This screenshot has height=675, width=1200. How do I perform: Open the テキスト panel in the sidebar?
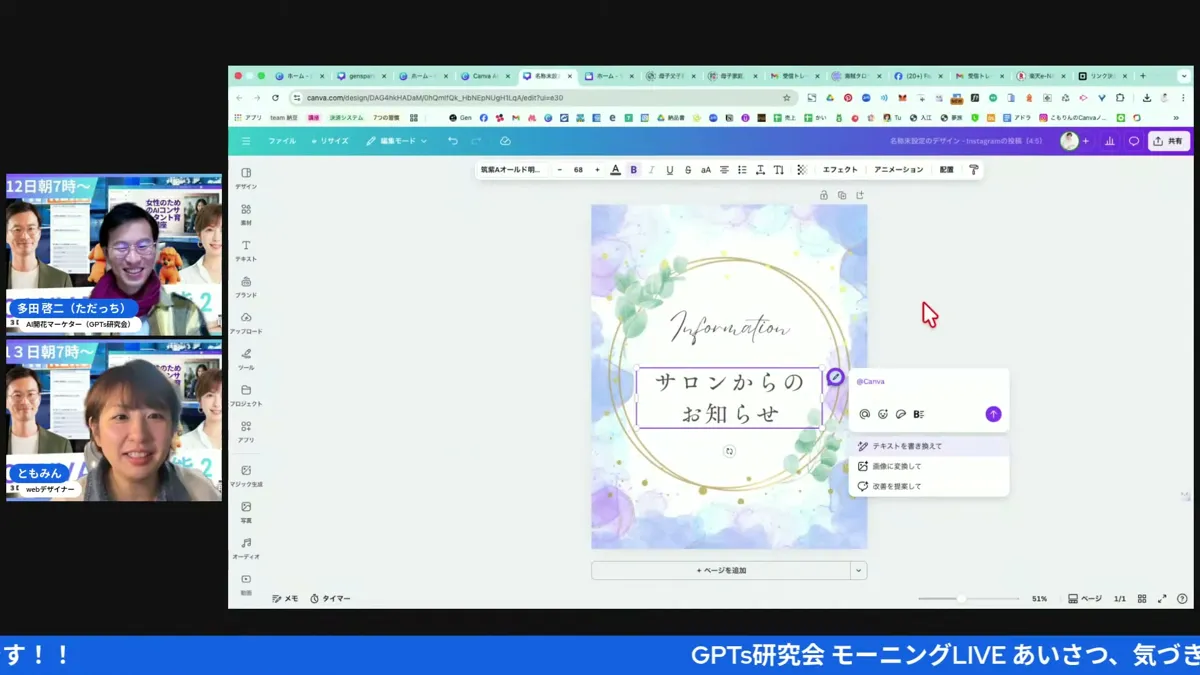[246, 250]
